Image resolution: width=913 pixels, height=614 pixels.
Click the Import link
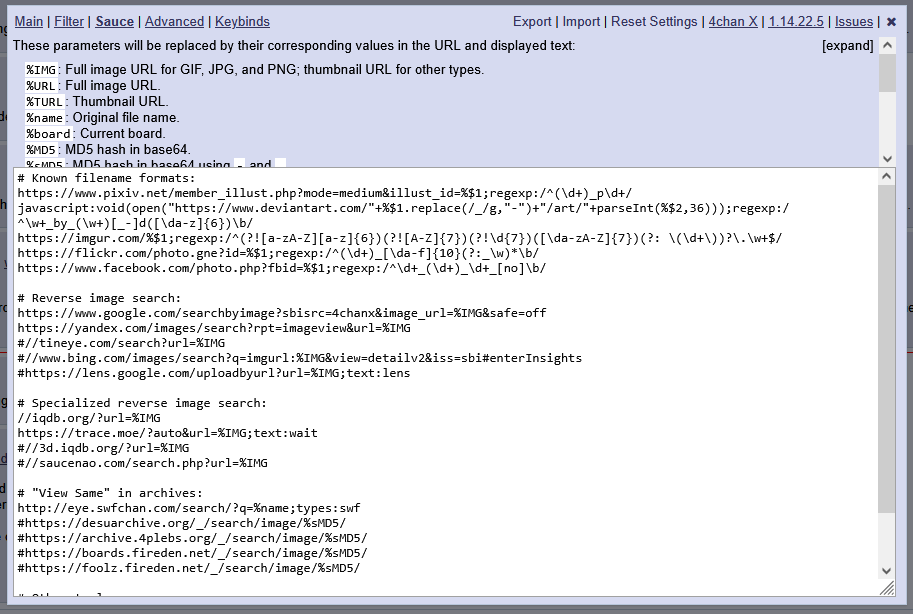coord(581,22)
